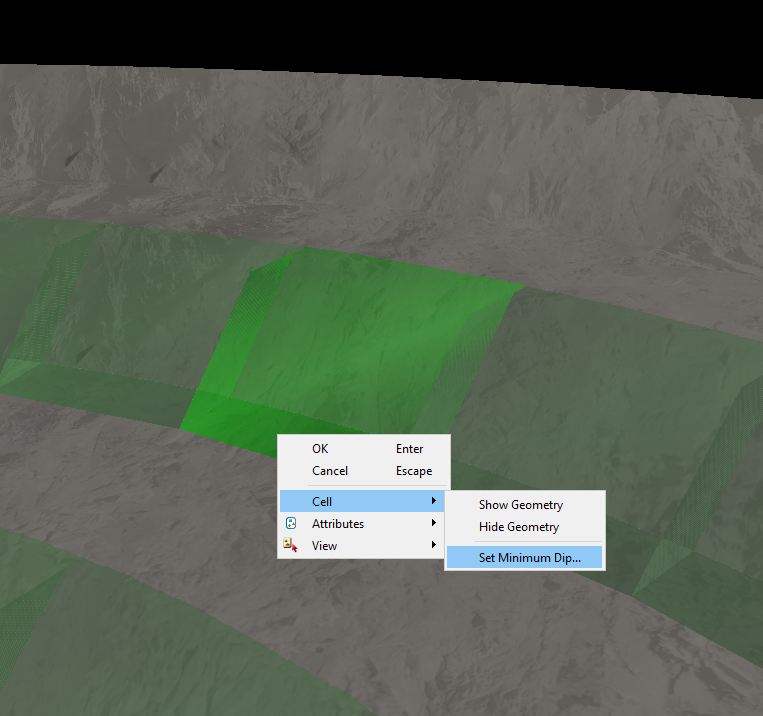Choose OK in the context menu

tap(363, 449)
